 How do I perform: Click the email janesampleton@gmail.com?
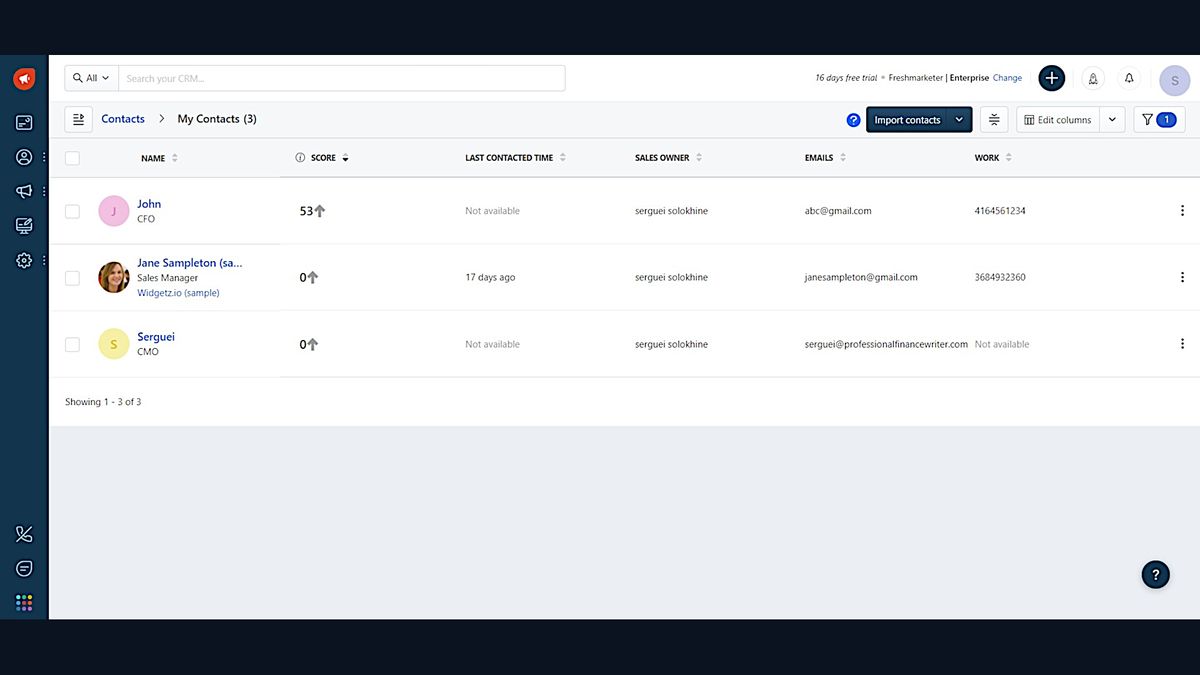(861, 277)
